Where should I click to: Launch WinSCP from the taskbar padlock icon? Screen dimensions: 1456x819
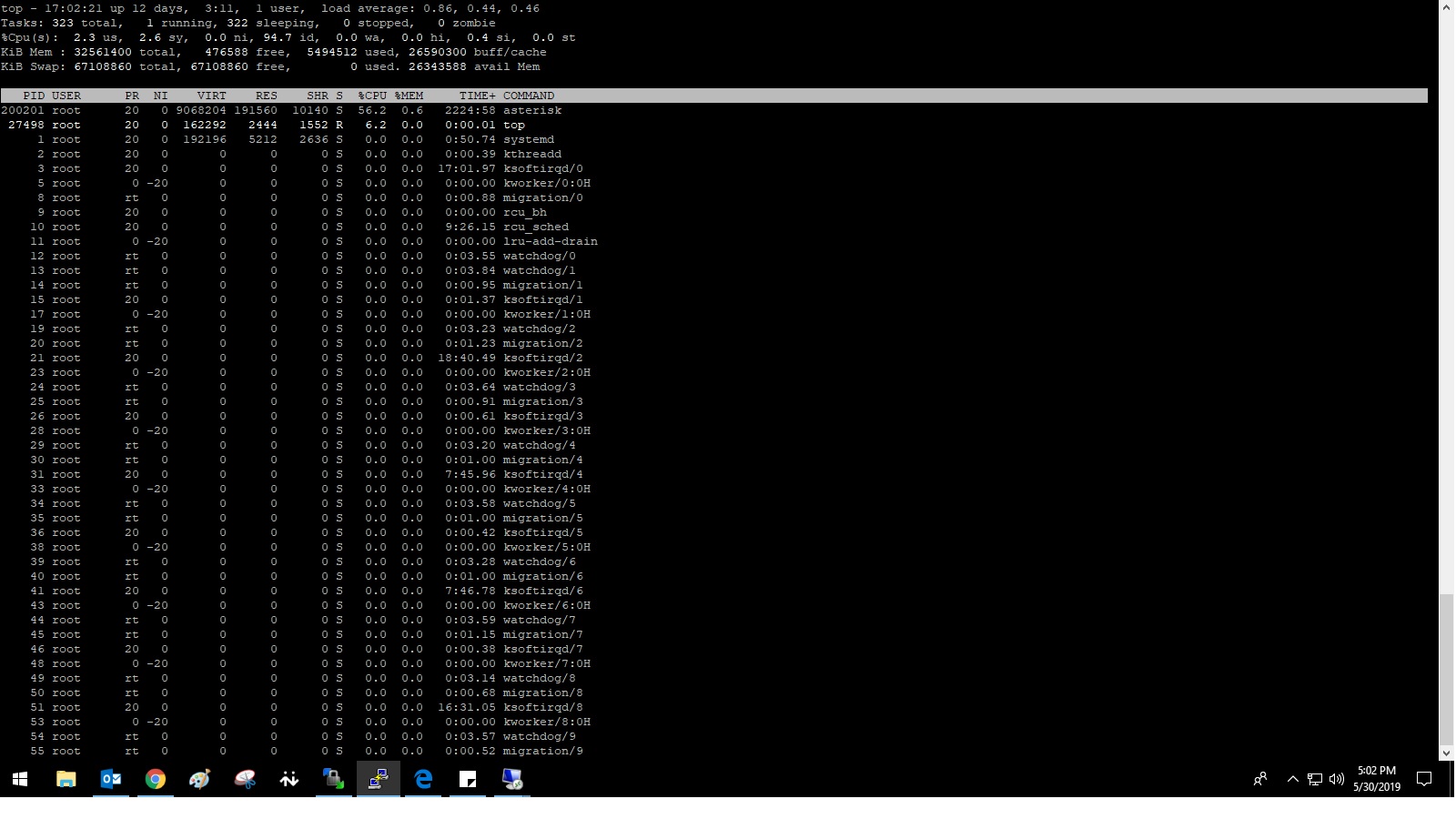click(x=334, y=779)
